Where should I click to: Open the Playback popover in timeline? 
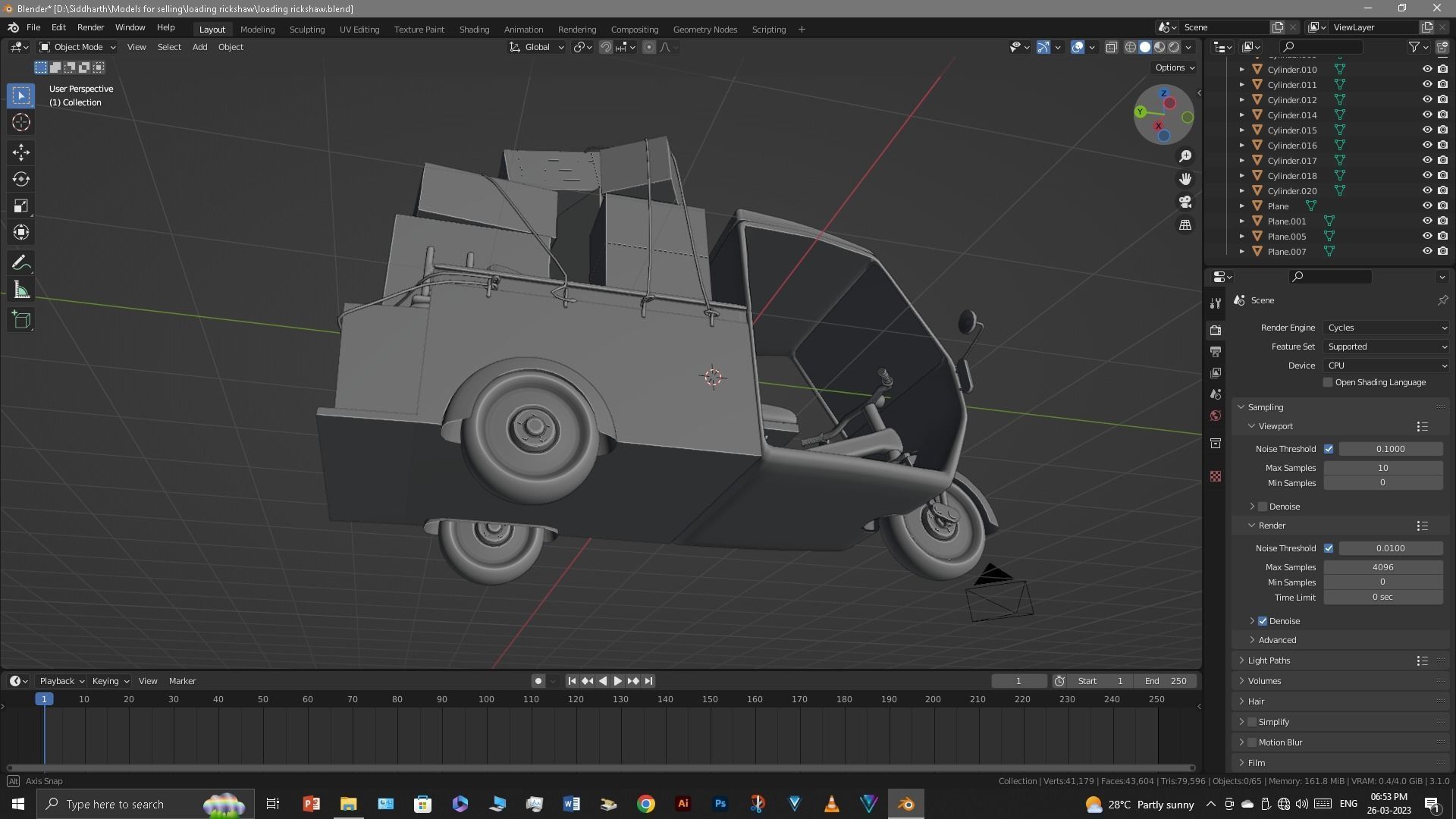[x=61, y=681]
